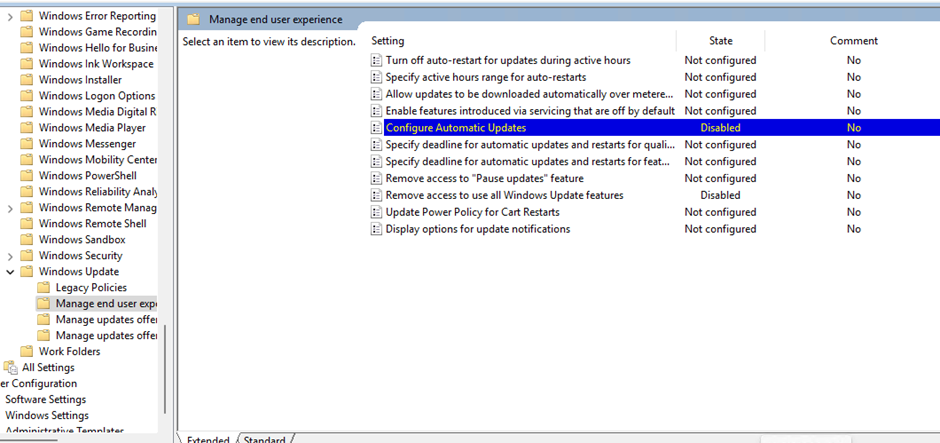Sort by the Setting column header
This screenshot has width=940, height=443.
[x=388, y=41]
